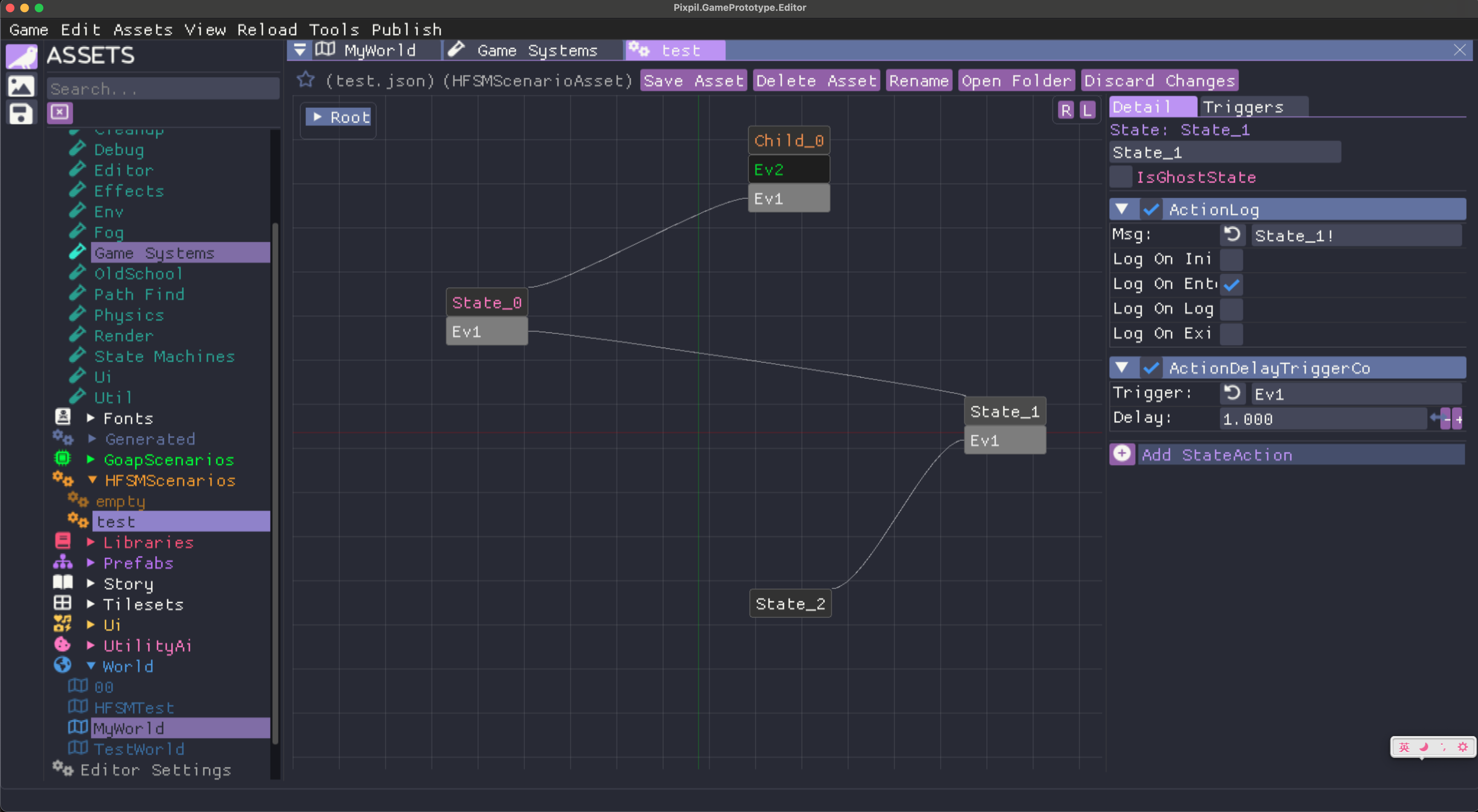Viewport: 1478px width, 812px height.
Task: Click the favorite star icon beside test.json
Action: (x=306, y=80)
